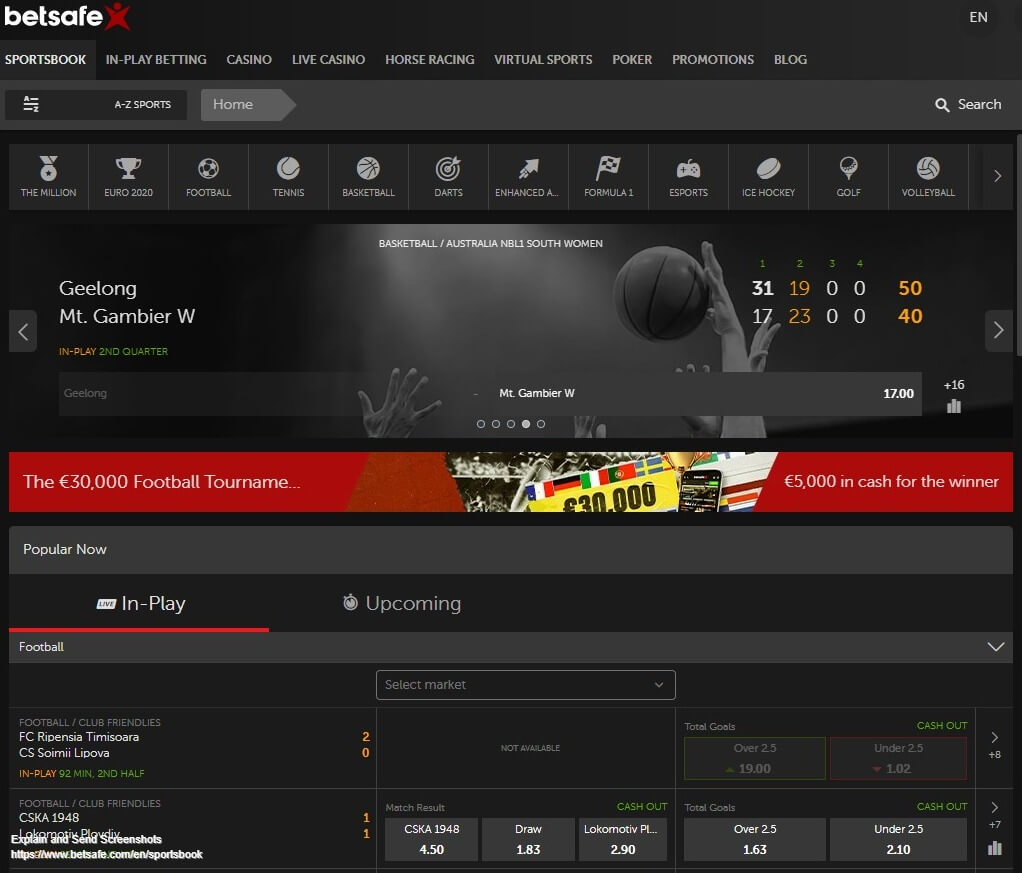Go to third carousel slide dot

511,424
